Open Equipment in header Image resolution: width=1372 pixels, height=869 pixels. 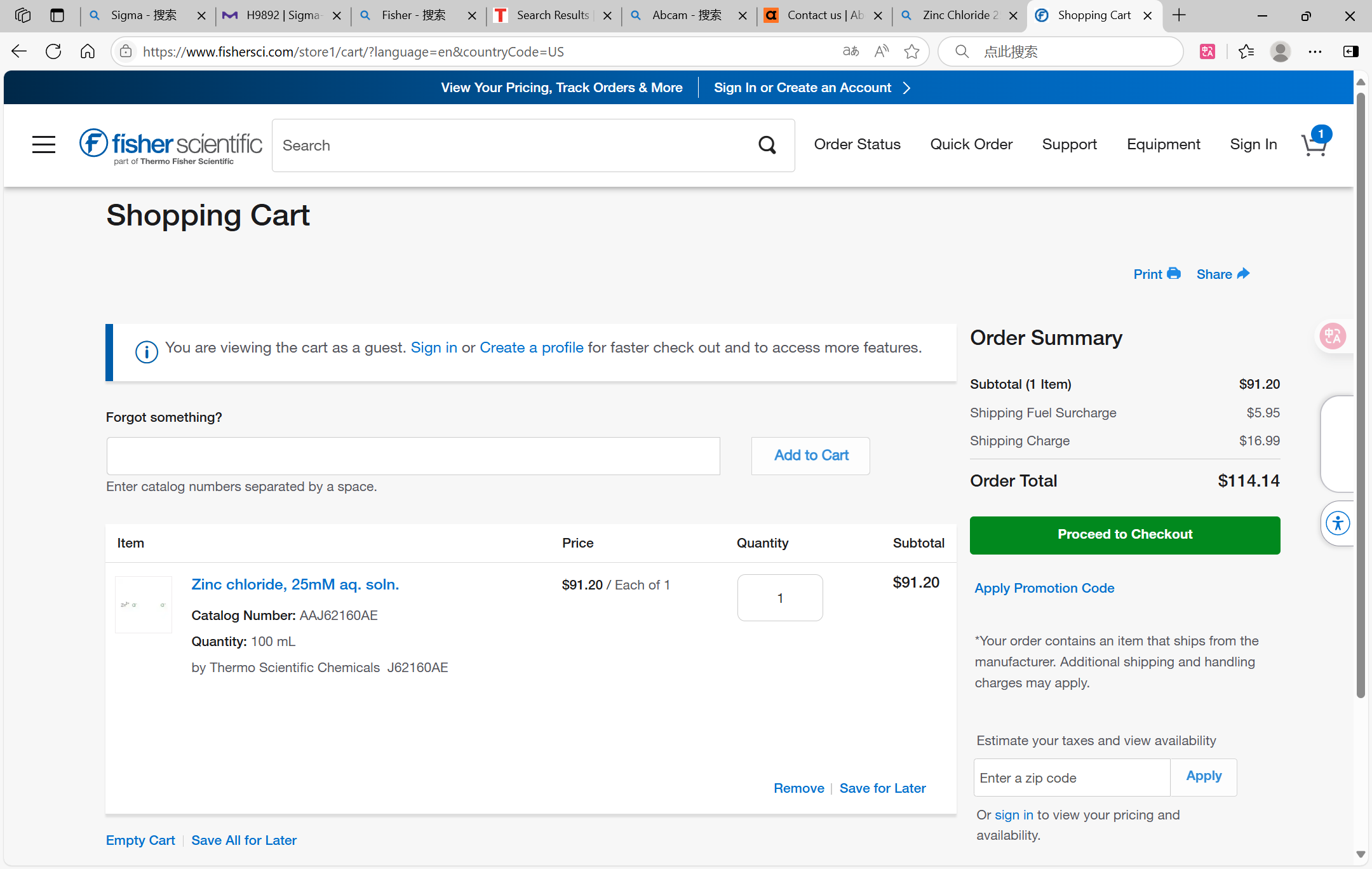pyautogui.click(x=1163, y=144)
